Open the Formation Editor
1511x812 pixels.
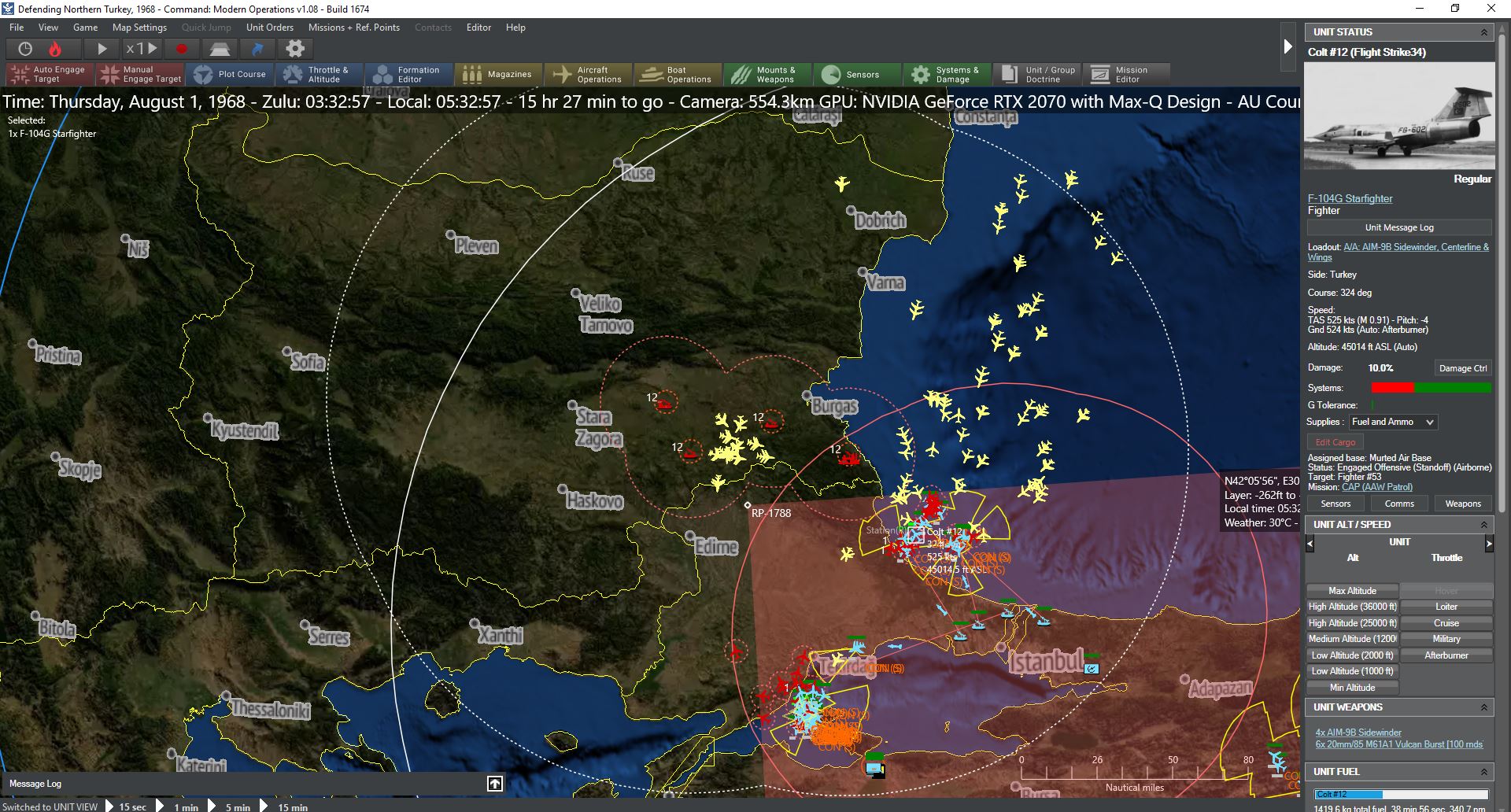pyautogui.click(x=409, y=75)
